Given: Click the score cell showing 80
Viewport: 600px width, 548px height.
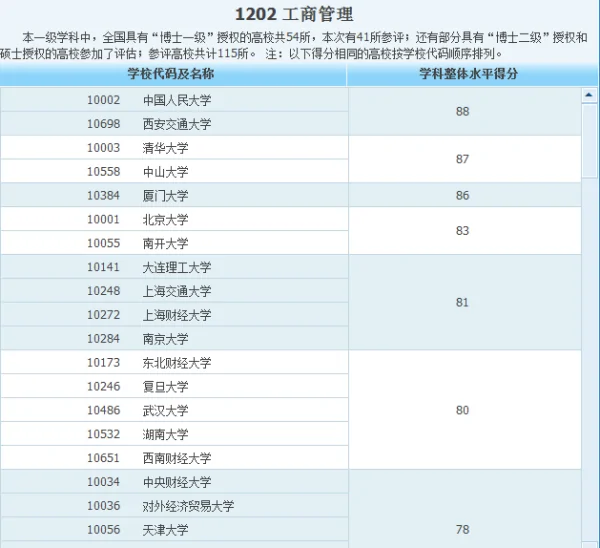Looking at the screenshot, I should (465, 410).
